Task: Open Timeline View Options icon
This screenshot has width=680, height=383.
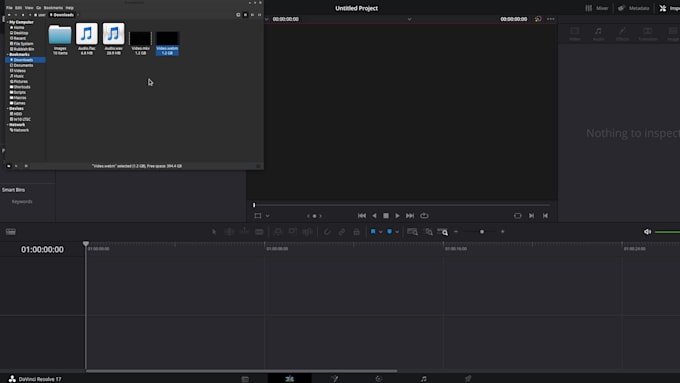Action: click(11, 232)
